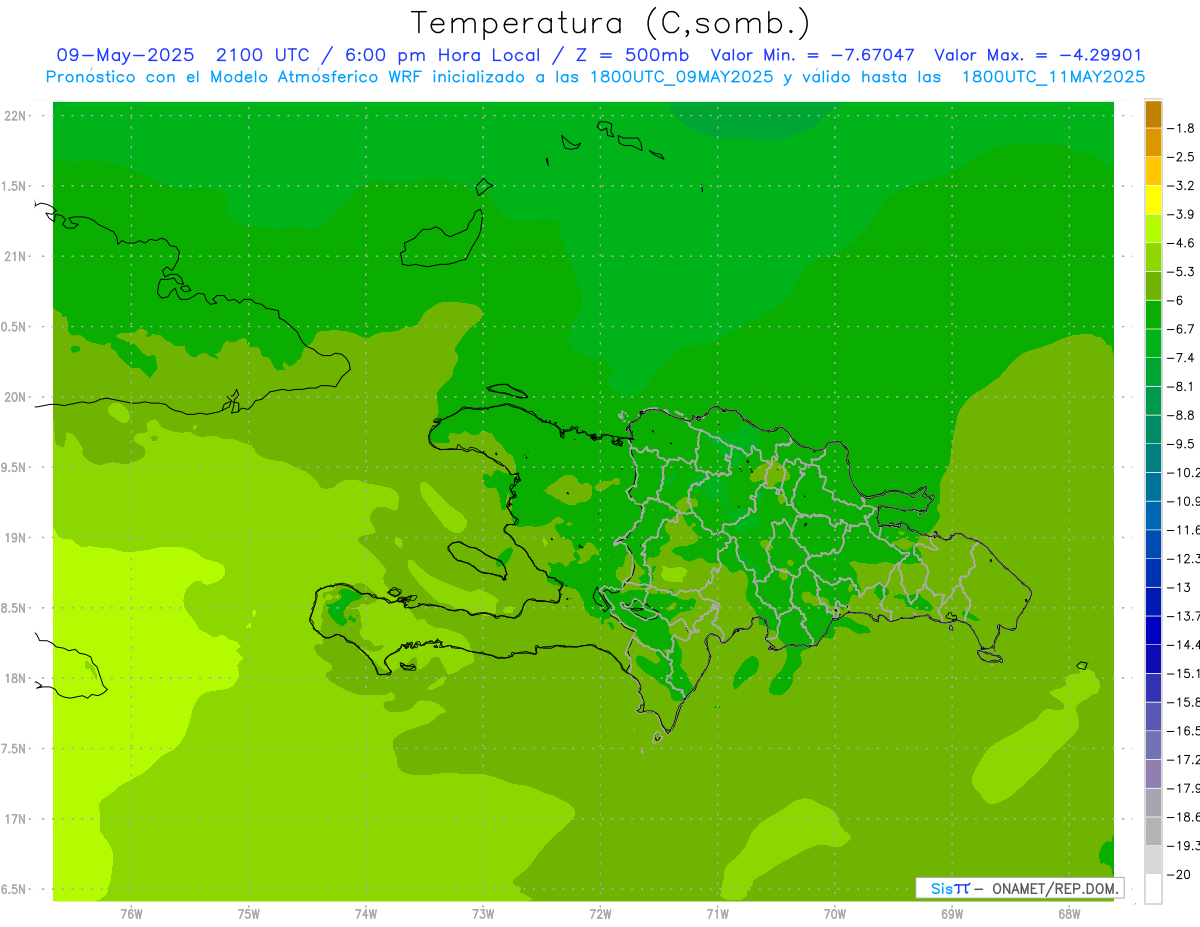Screen dimensions: 1200x927
Task: Click the '20N' latitude label
Action: [15, 397]
